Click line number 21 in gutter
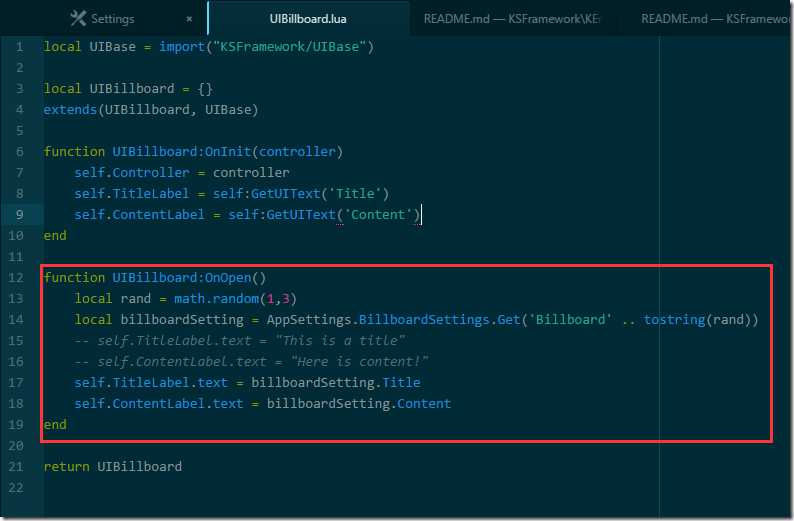Viewport: 794px width, 521px height. (16, 466)
